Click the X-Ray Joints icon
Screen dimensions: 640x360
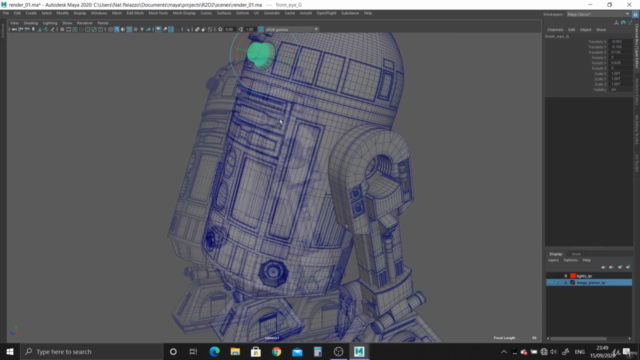pyautogui.click(x=210, y=29)
